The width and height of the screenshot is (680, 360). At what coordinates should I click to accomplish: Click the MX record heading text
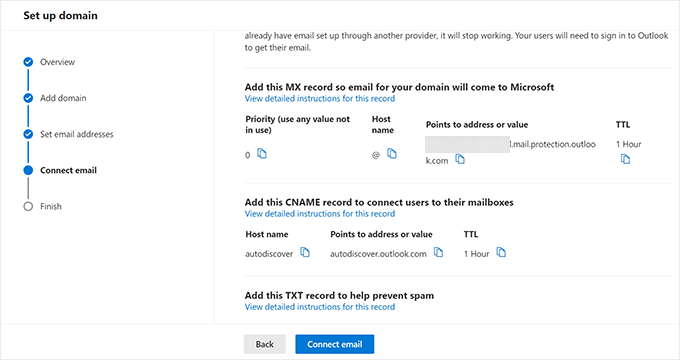click(x=399, y=87)
